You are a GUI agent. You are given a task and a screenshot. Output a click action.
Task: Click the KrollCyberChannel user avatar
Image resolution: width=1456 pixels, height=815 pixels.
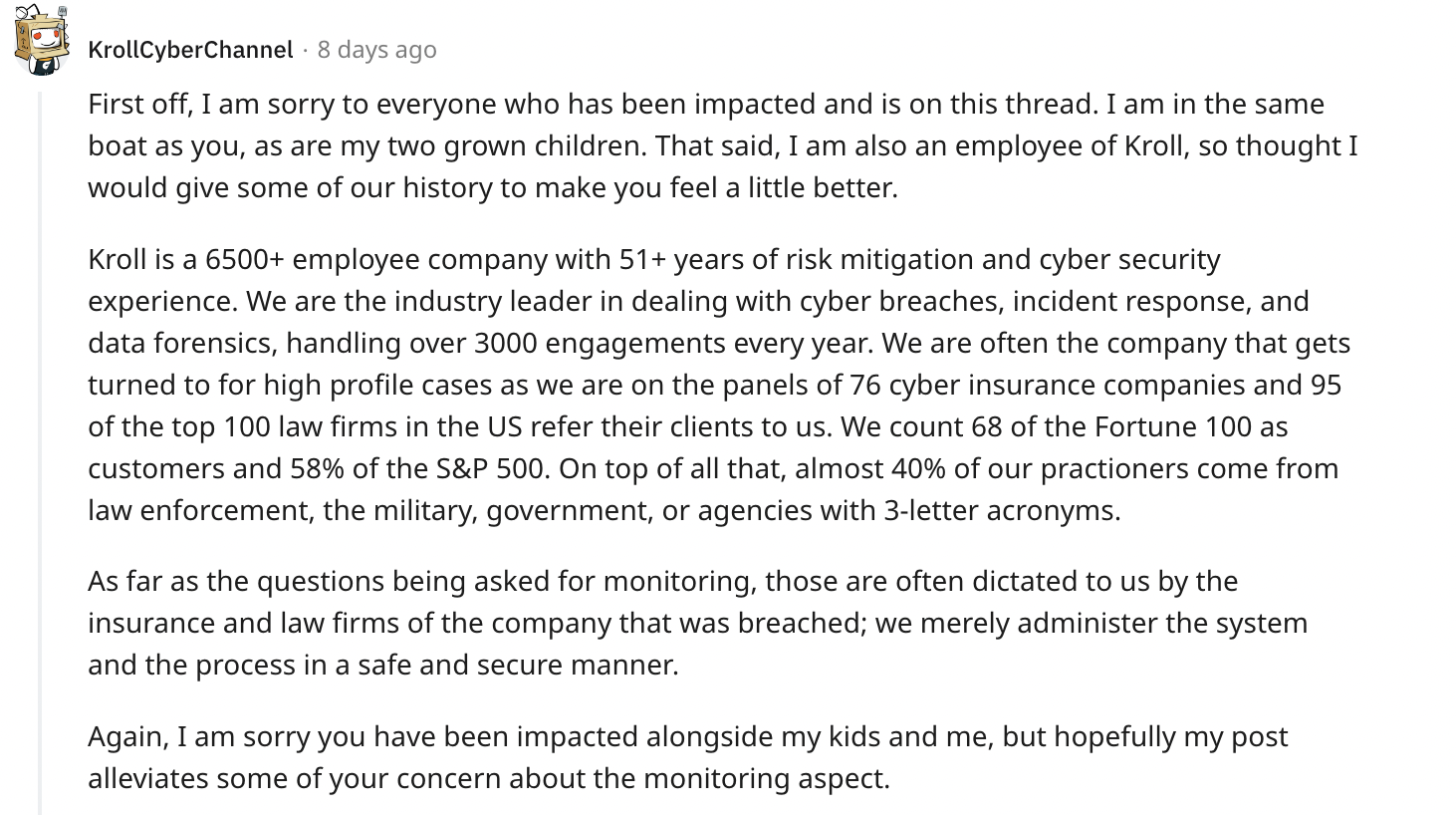pos(41,40)
